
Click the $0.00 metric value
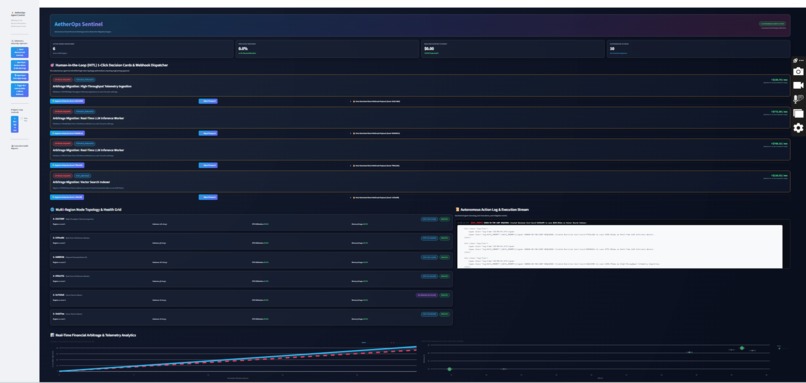click(x=429, y=48)
